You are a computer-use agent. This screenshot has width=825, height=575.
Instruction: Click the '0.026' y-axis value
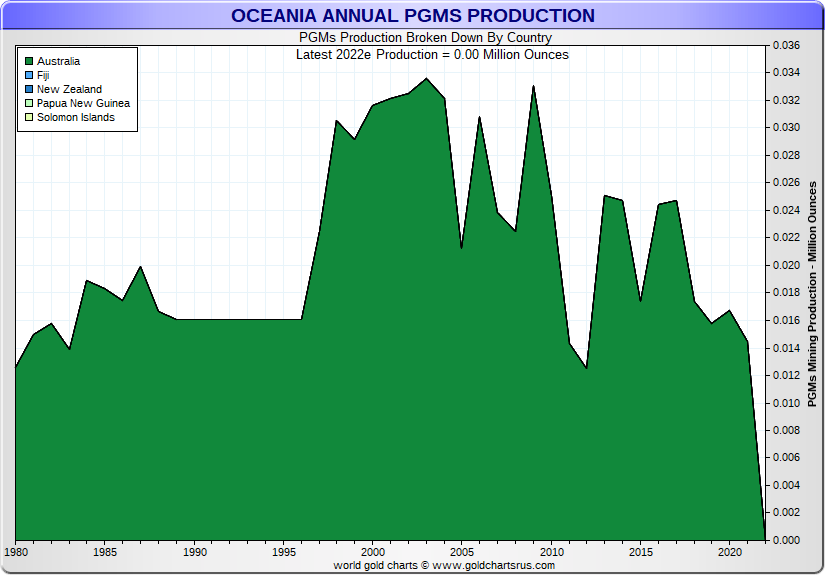[x=786, y=183]
